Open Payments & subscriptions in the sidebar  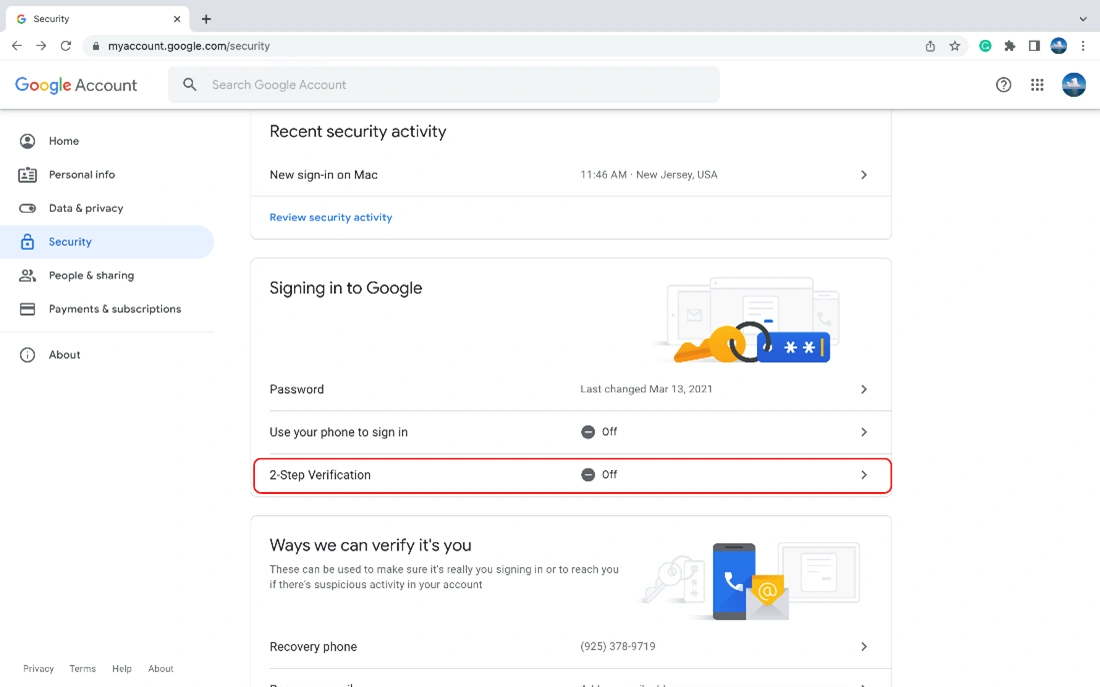(x=107, y=309)
